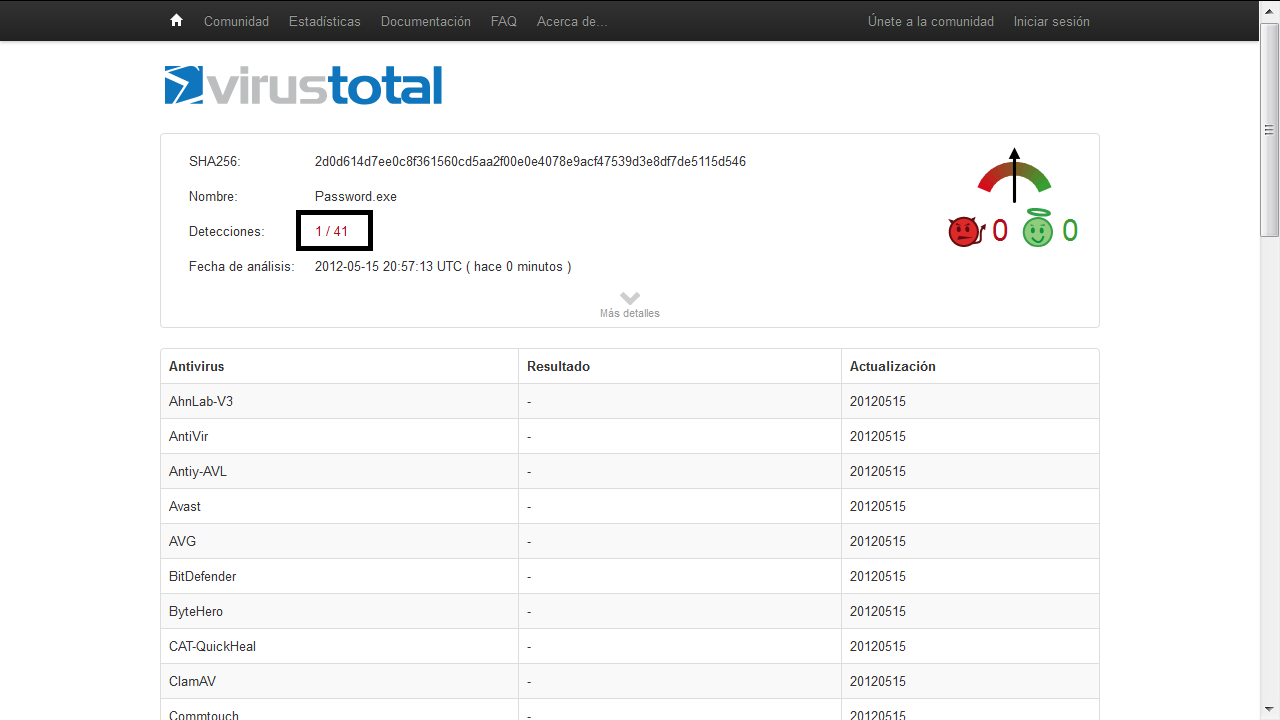Open the Documentación page

tap(426, 21)
